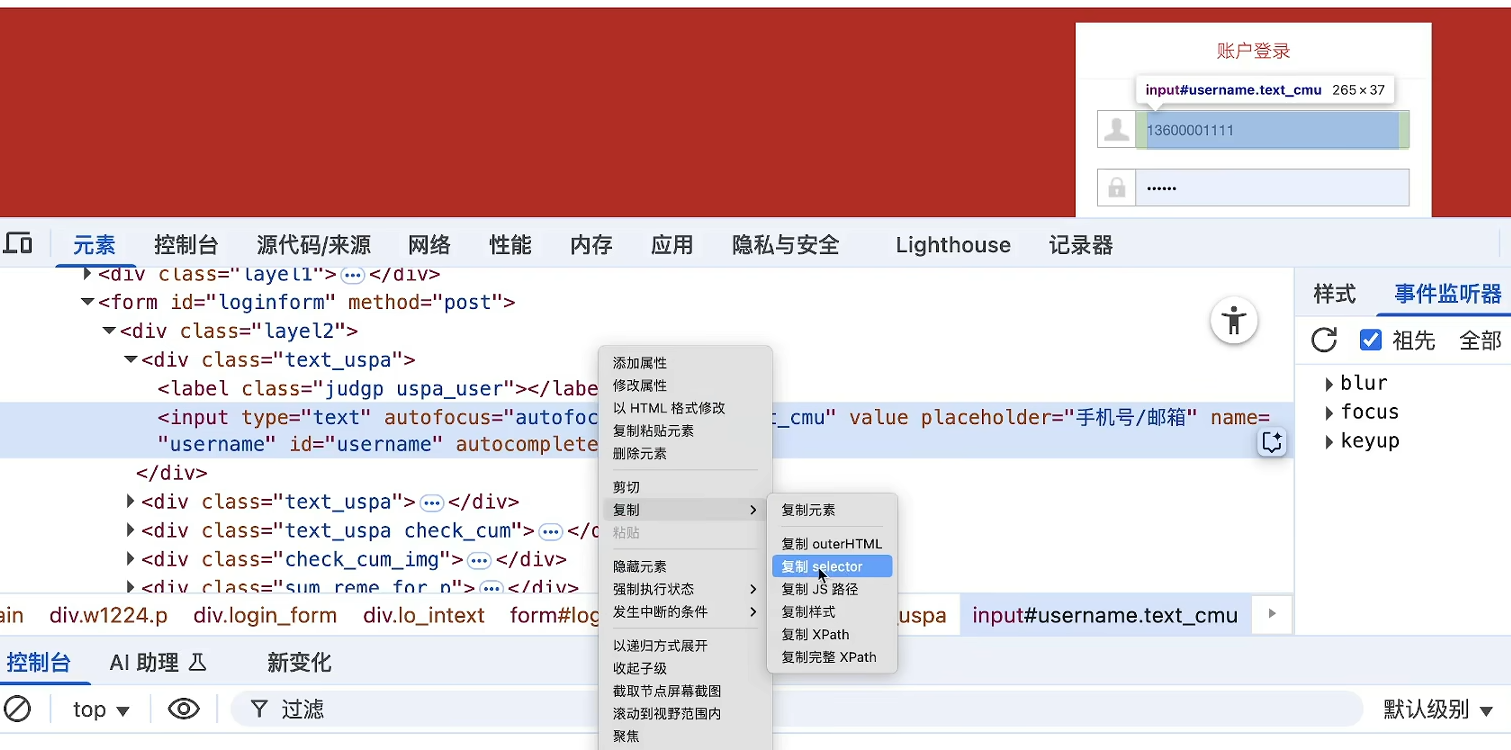
Task: Select 以 HTML 格式修改 menu item
Action: point(684,408)
